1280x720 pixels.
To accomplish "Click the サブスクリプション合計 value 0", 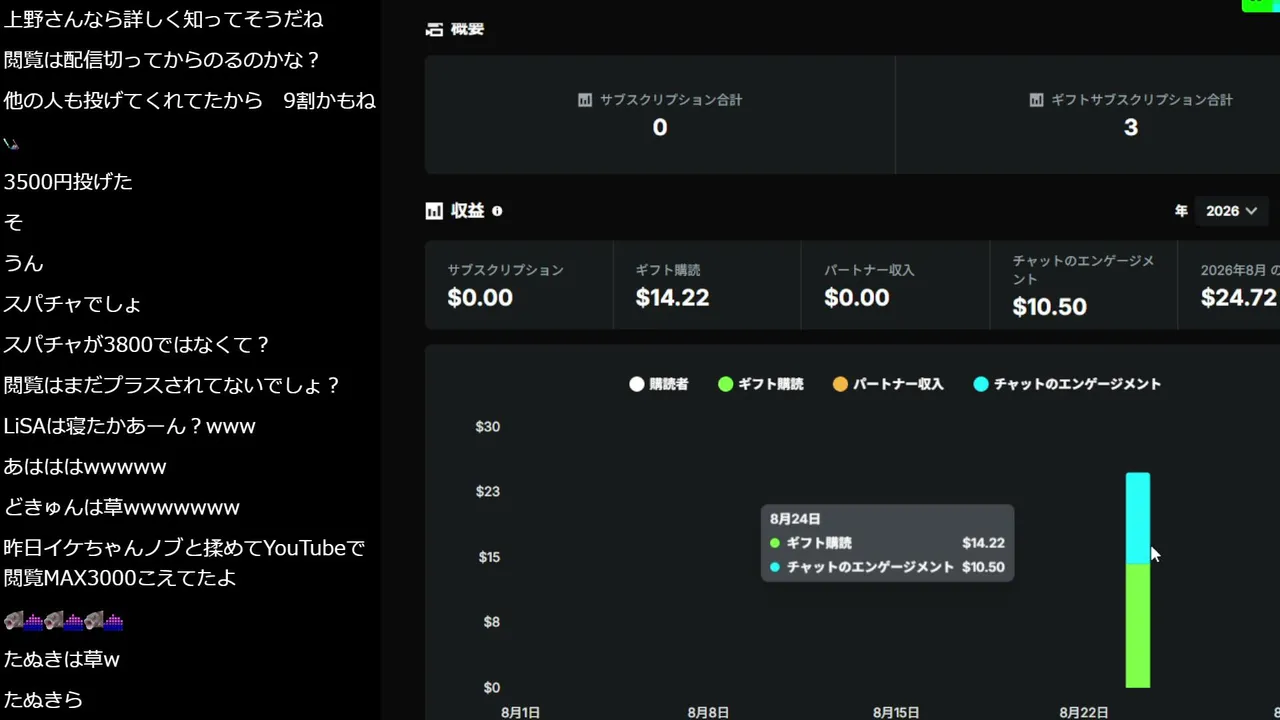I will tap(660, 128).
